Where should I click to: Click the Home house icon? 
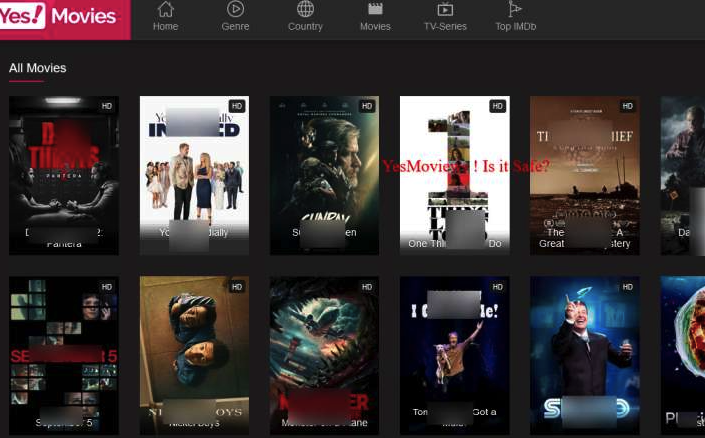coord(165,9)
